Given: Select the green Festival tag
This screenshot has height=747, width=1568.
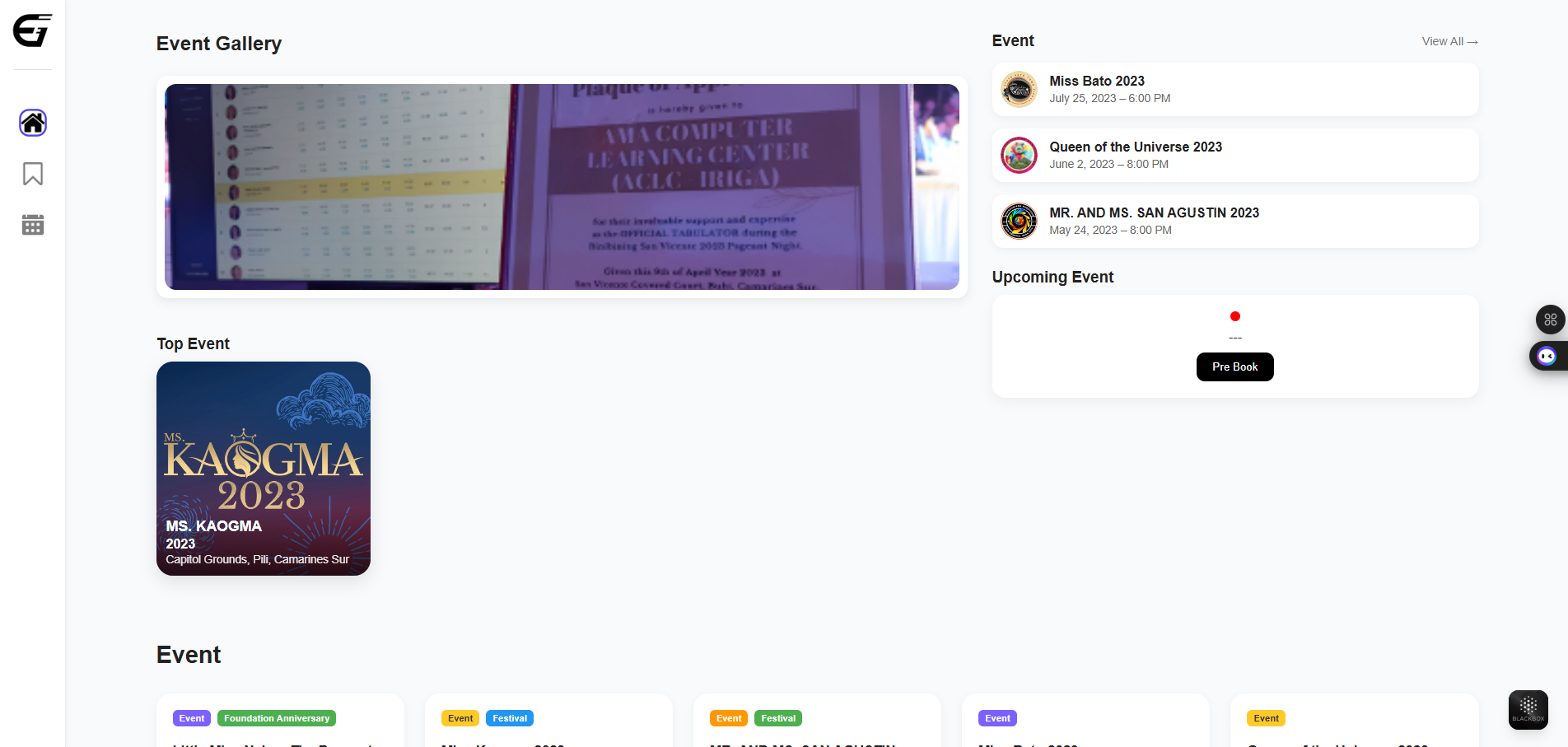Looking at the screenshot, I should tap(777, 718).
